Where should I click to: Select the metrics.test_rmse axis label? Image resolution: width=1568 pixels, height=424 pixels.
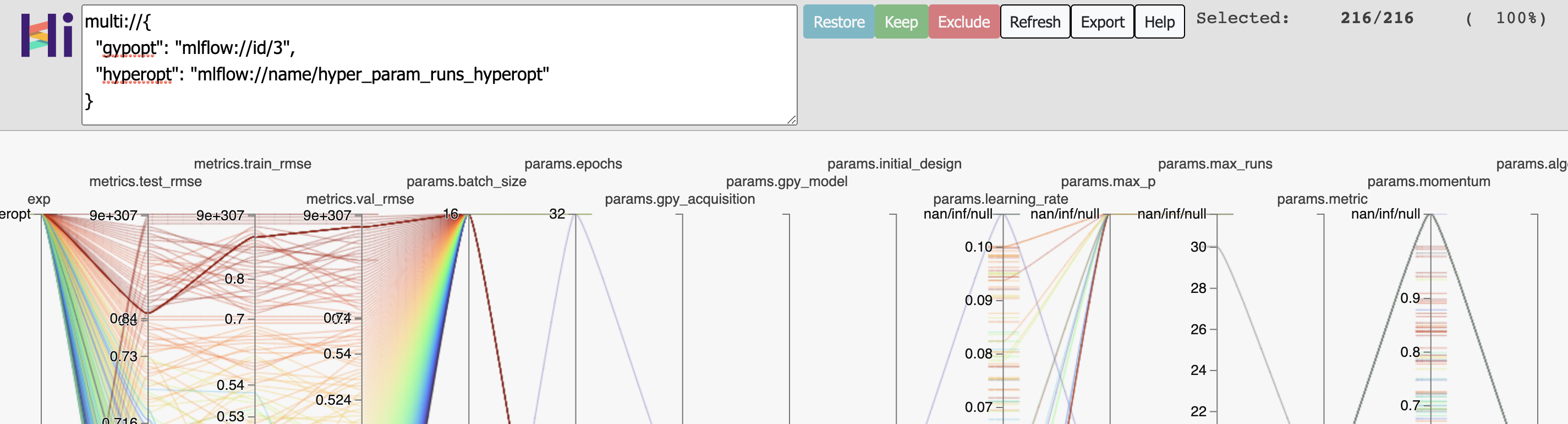click(145, 182)
